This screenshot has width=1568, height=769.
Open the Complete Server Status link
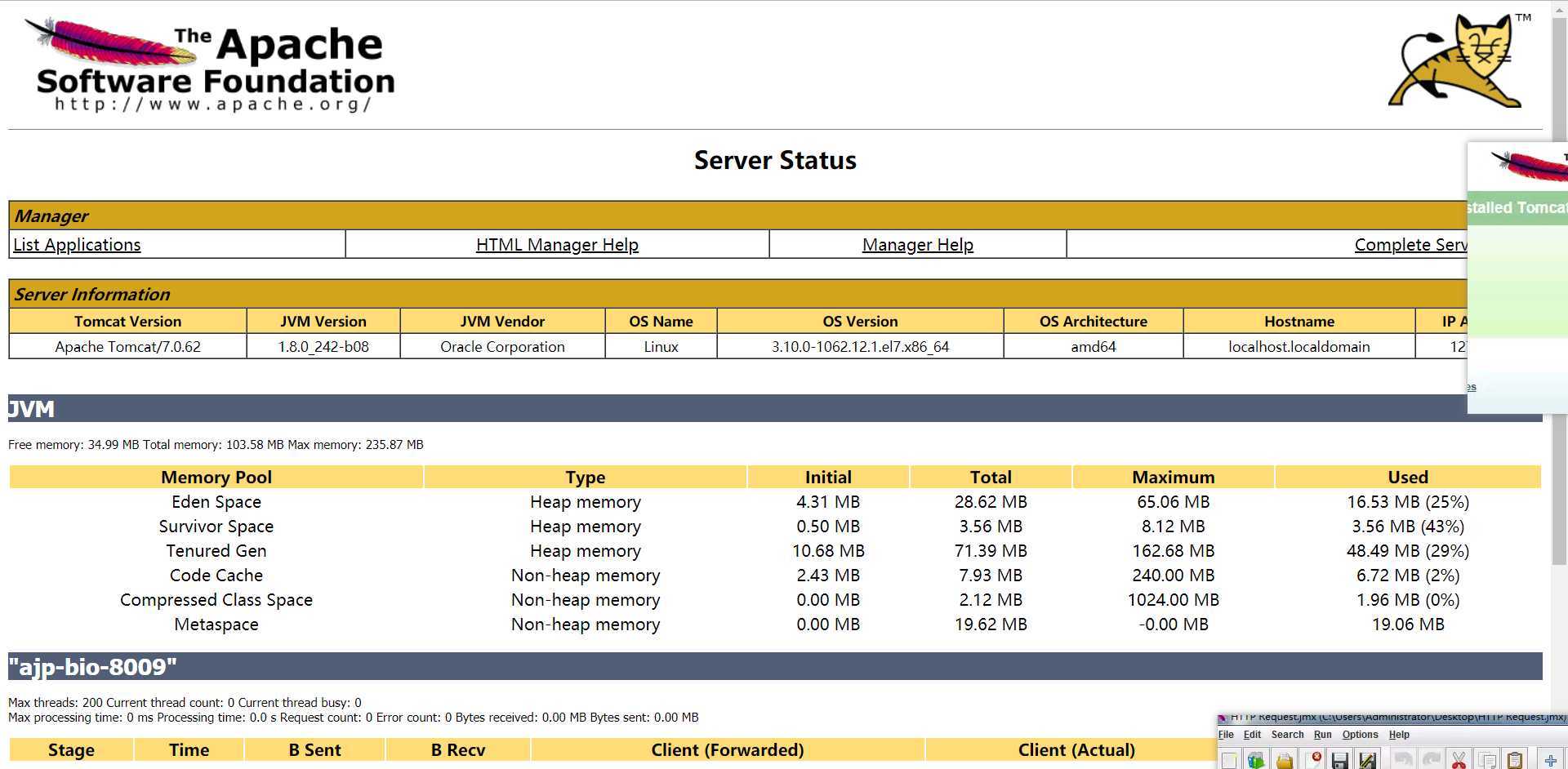(x=1410, y=245)
